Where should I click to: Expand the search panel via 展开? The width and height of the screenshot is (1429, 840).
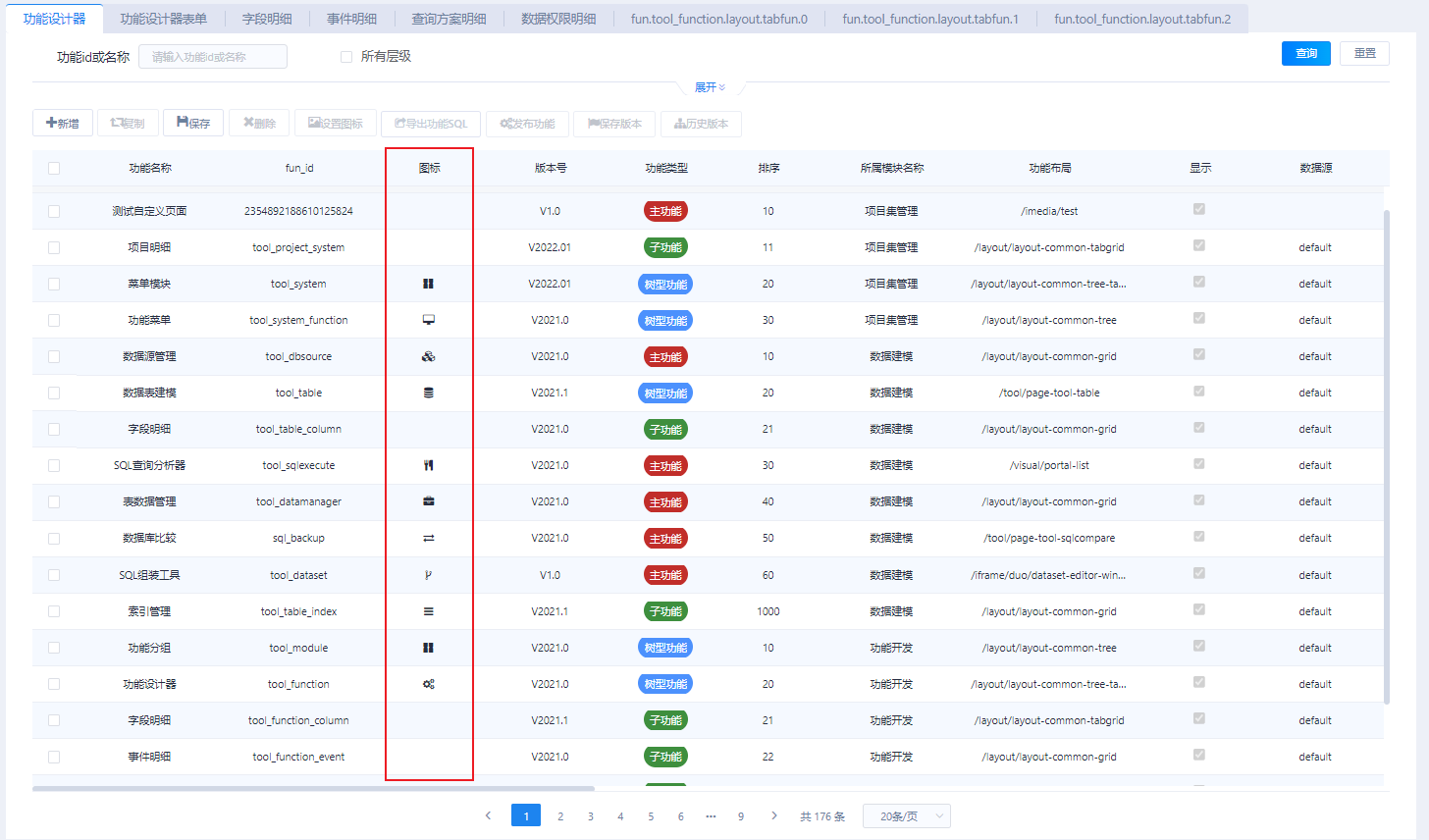tap(710, 87)
